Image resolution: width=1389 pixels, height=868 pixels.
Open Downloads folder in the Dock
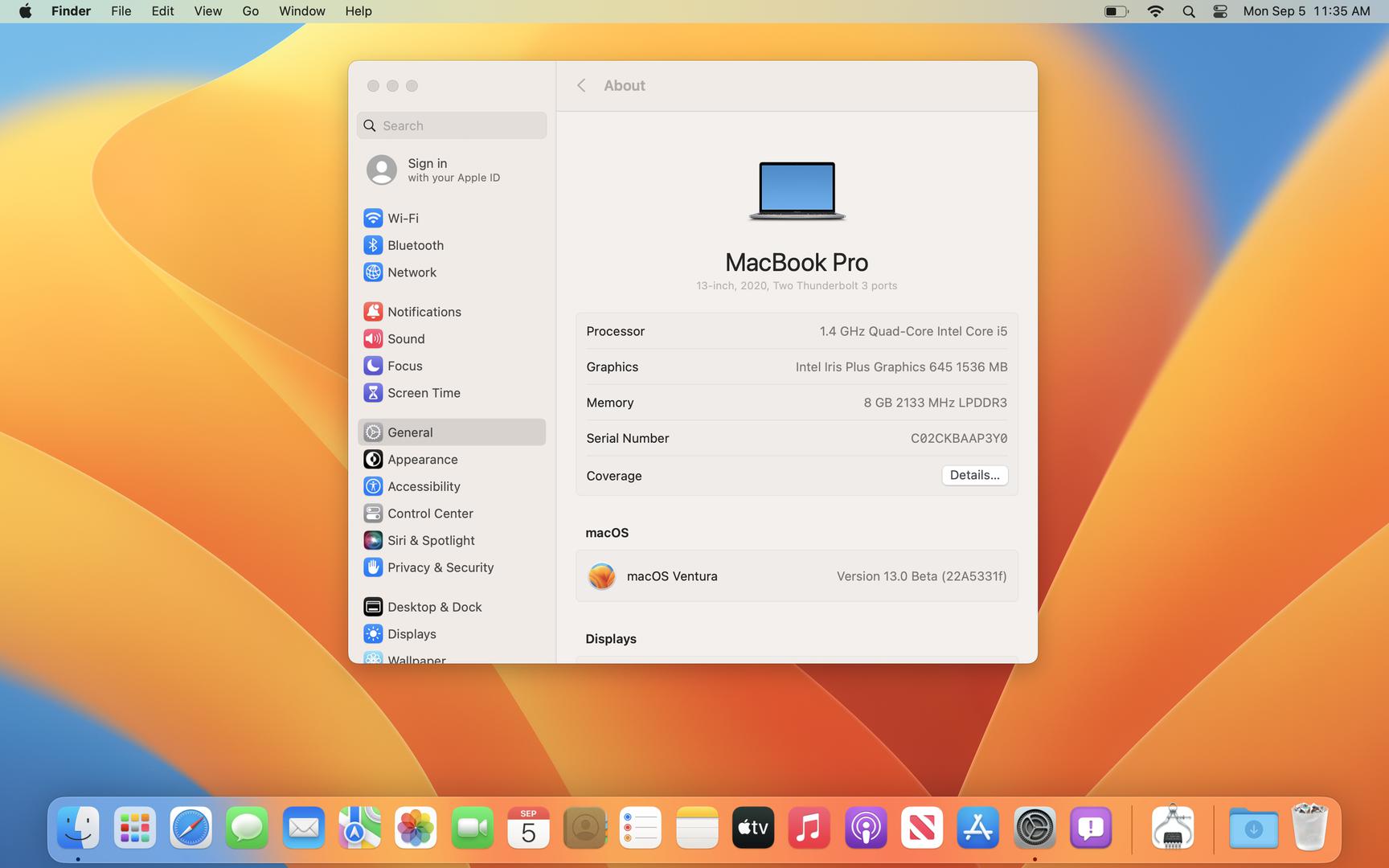[x=1253, y=828]
